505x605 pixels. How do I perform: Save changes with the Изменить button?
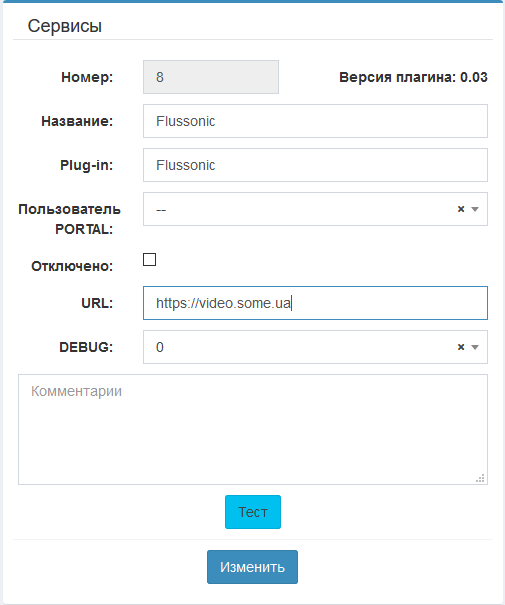point(252,567)
